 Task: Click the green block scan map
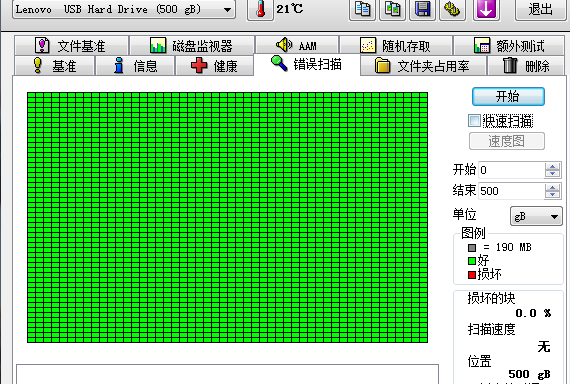point(227,217)
